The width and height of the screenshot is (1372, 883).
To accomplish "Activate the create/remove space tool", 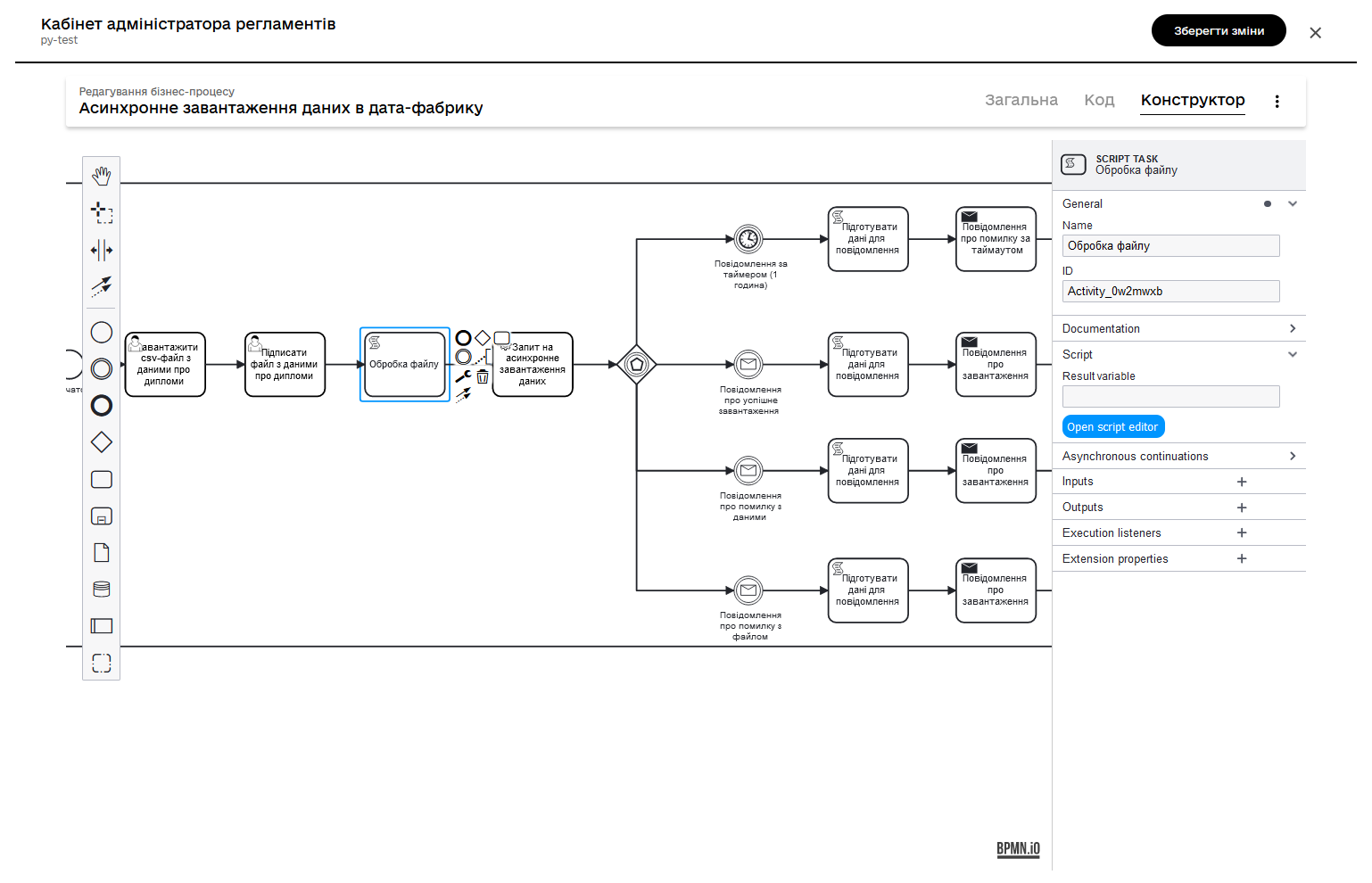I will click(102, 250).
